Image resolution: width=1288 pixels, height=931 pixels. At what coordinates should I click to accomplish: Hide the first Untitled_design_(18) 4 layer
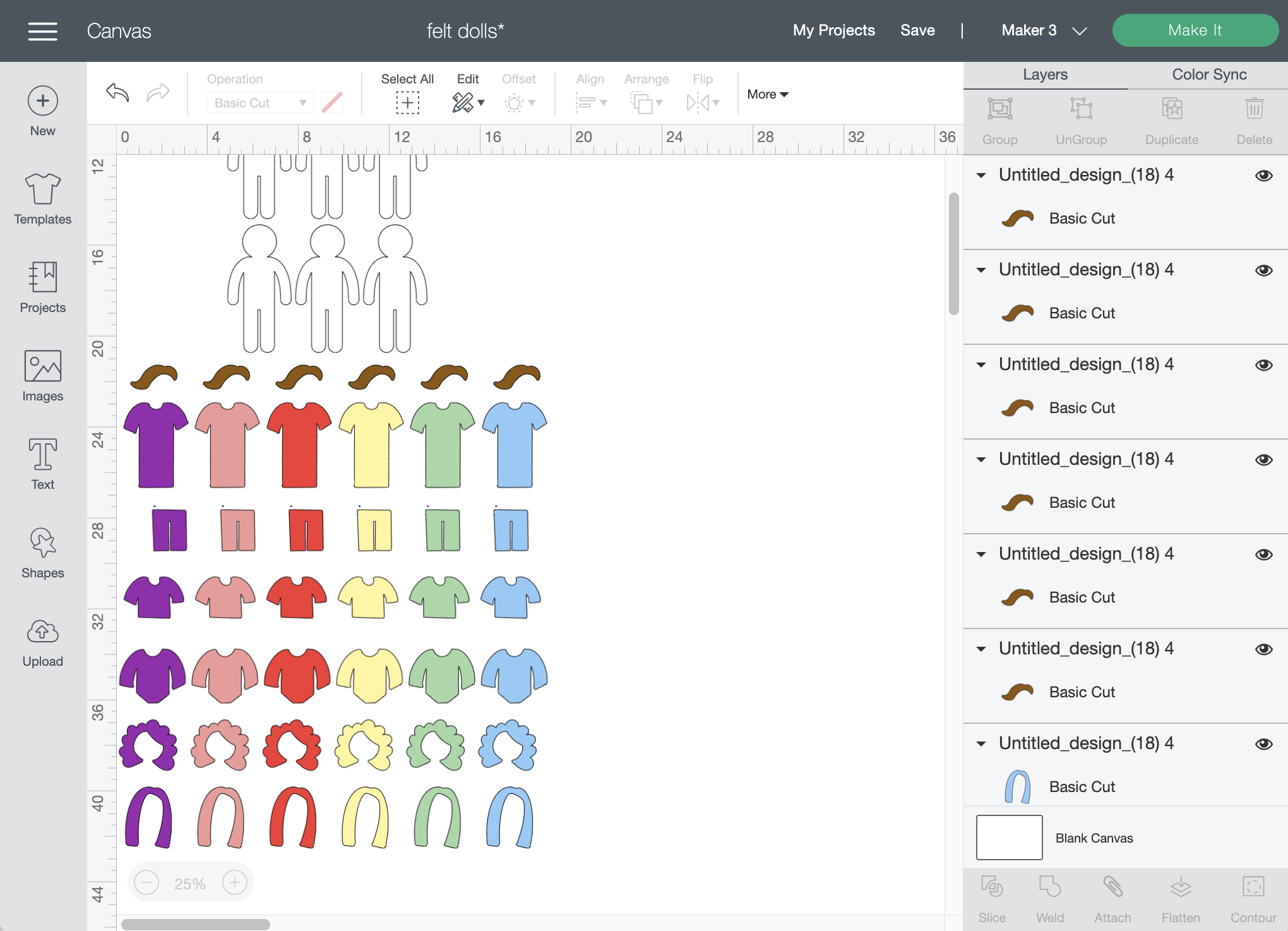1264,176
